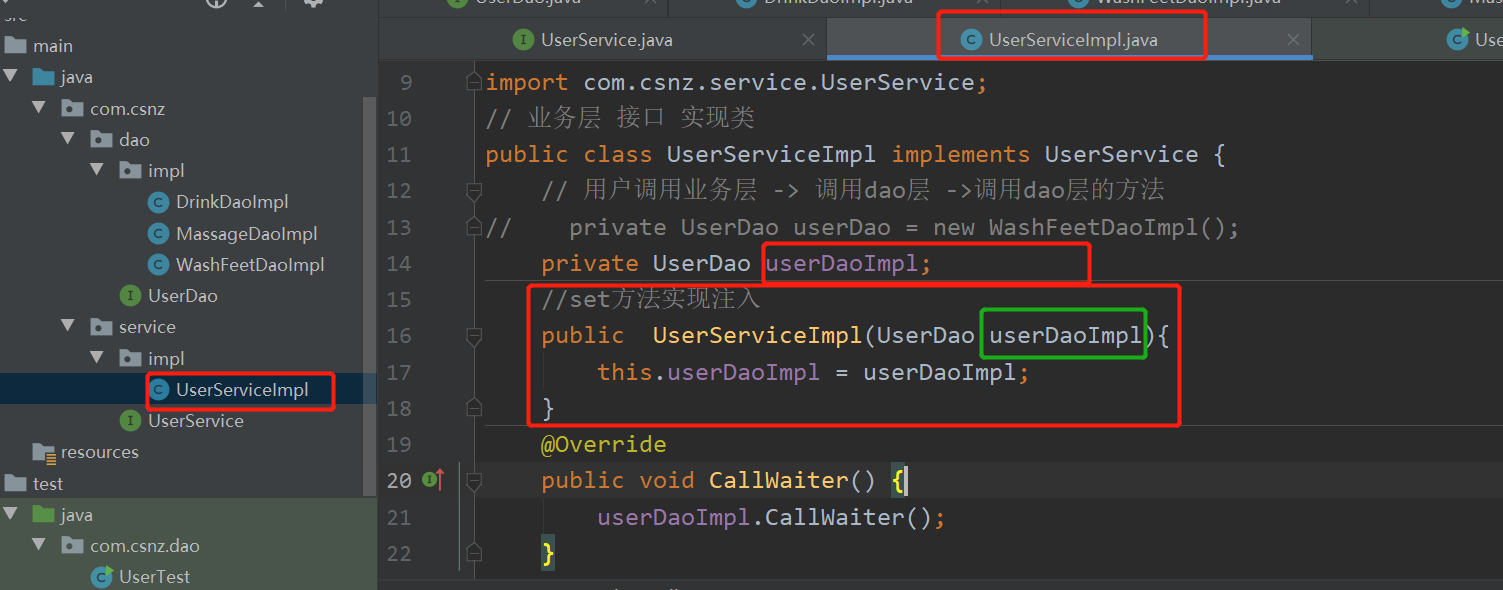The width and height of the screenshot is (1503, 590).
Task: Select UserService in project tree
Action: pyautogui.click(x=196, y=421)
